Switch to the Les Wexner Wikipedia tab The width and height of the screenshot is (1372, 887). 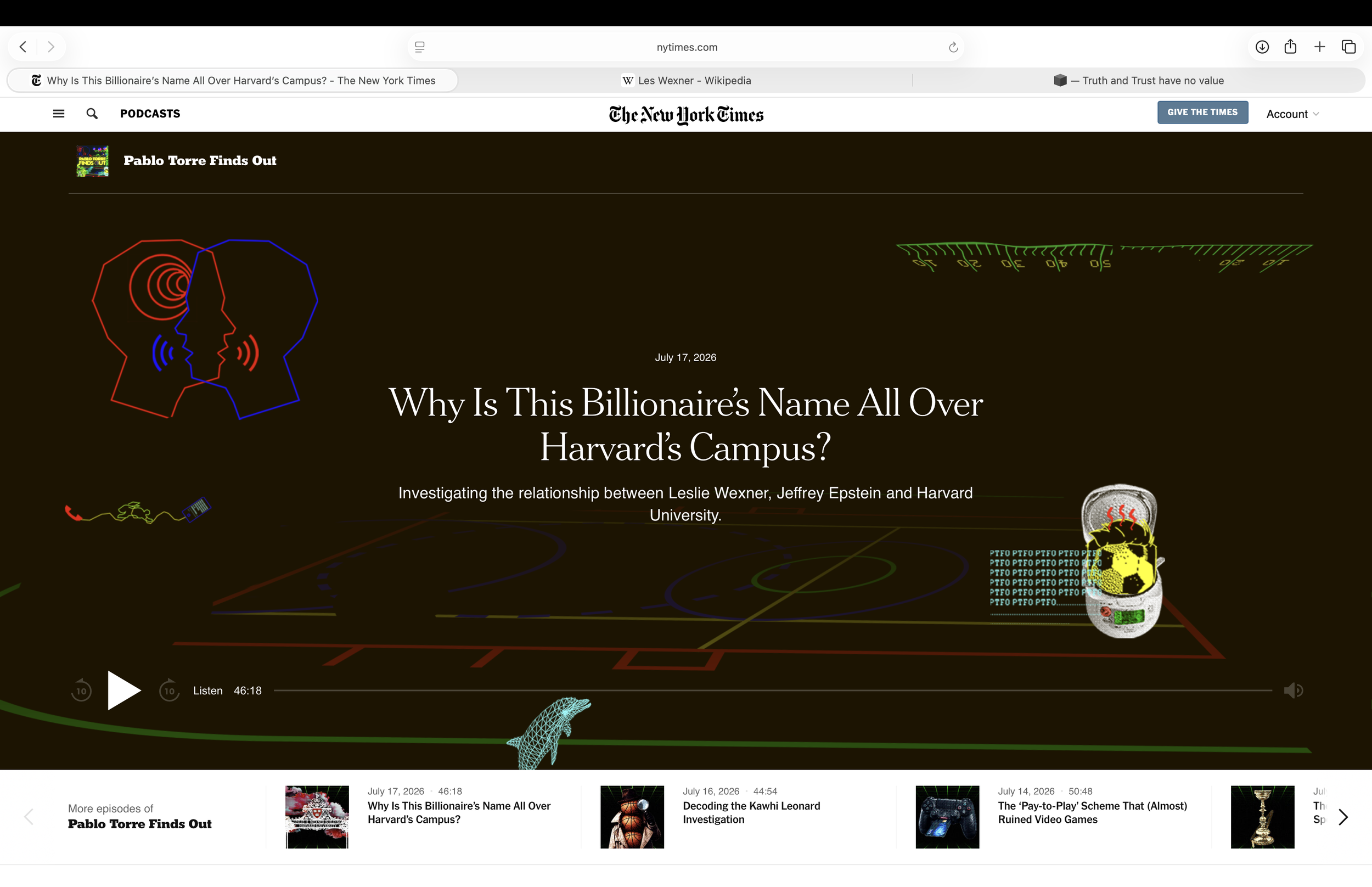[x=687, y=81]
